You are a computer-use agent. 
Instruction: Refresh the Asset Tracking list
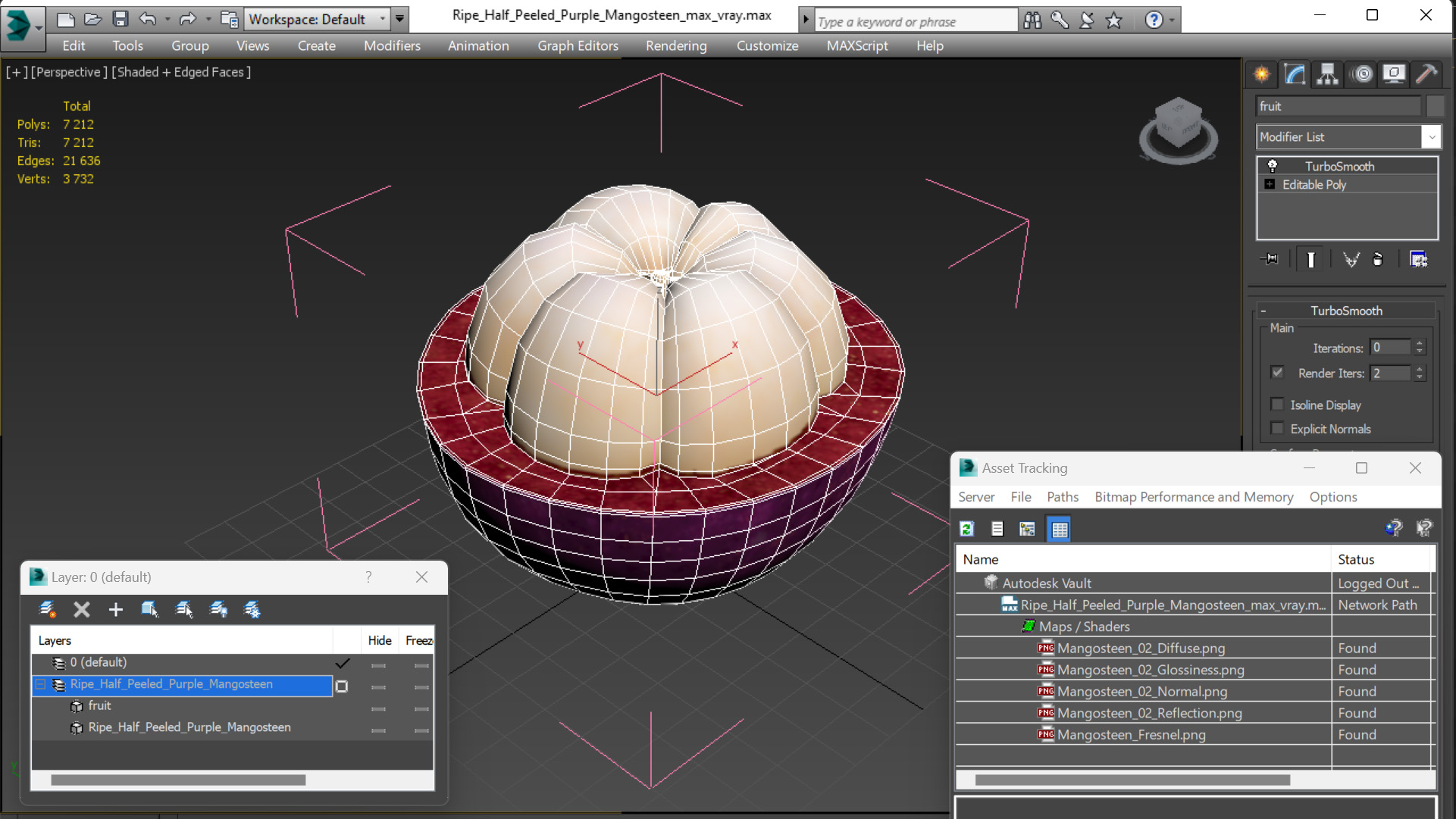click(966, 529)
